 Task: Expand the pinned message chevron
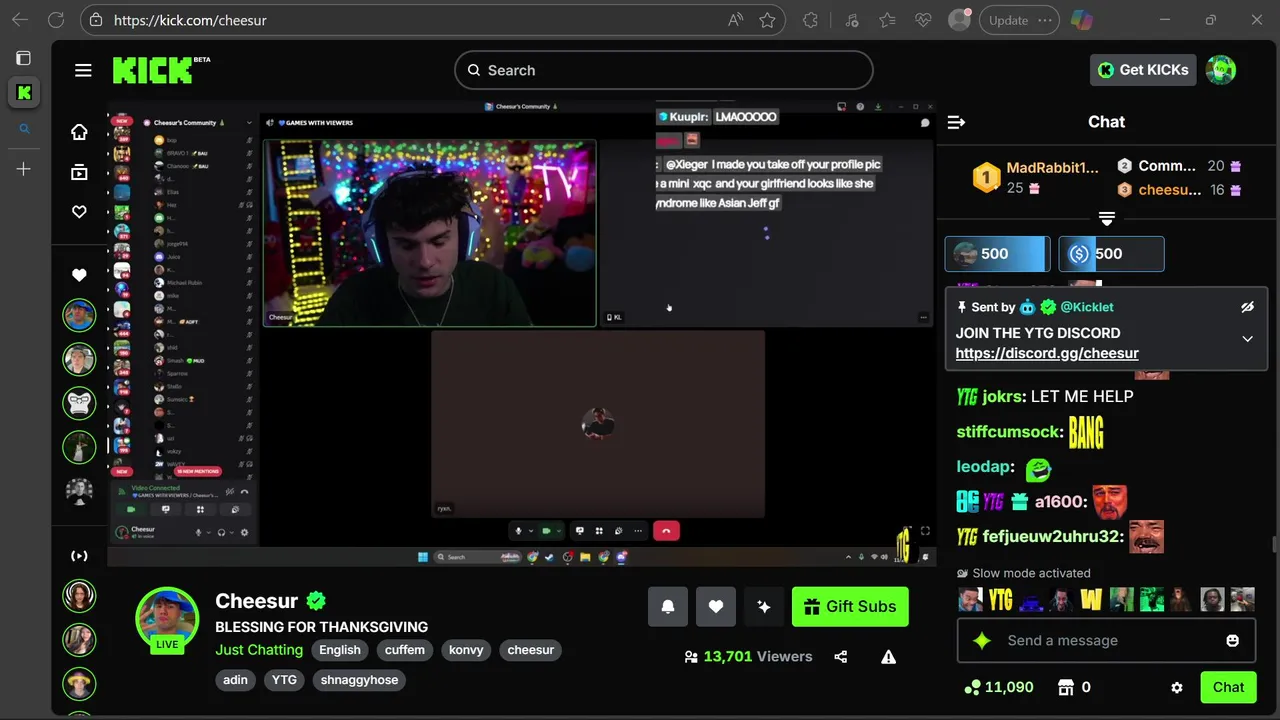coord(1247,339)
